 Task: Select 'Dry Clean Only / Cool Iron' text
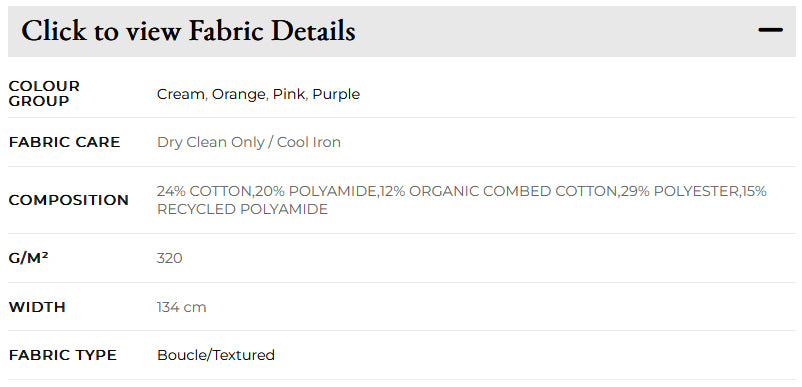pyautogui.click(x=249, y=142)
